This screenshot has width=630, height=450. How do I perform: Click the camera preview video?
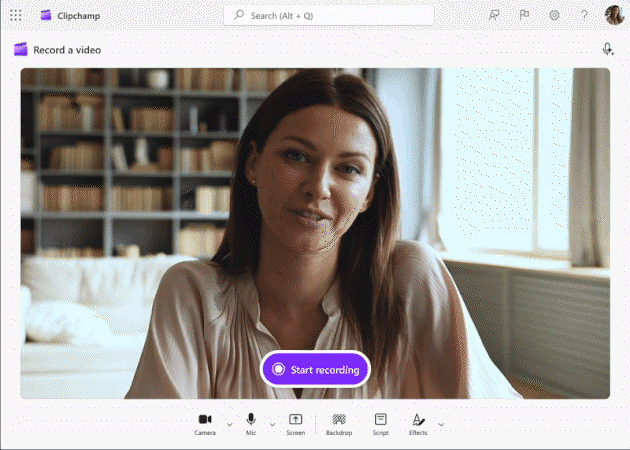(x=315, y=233)
